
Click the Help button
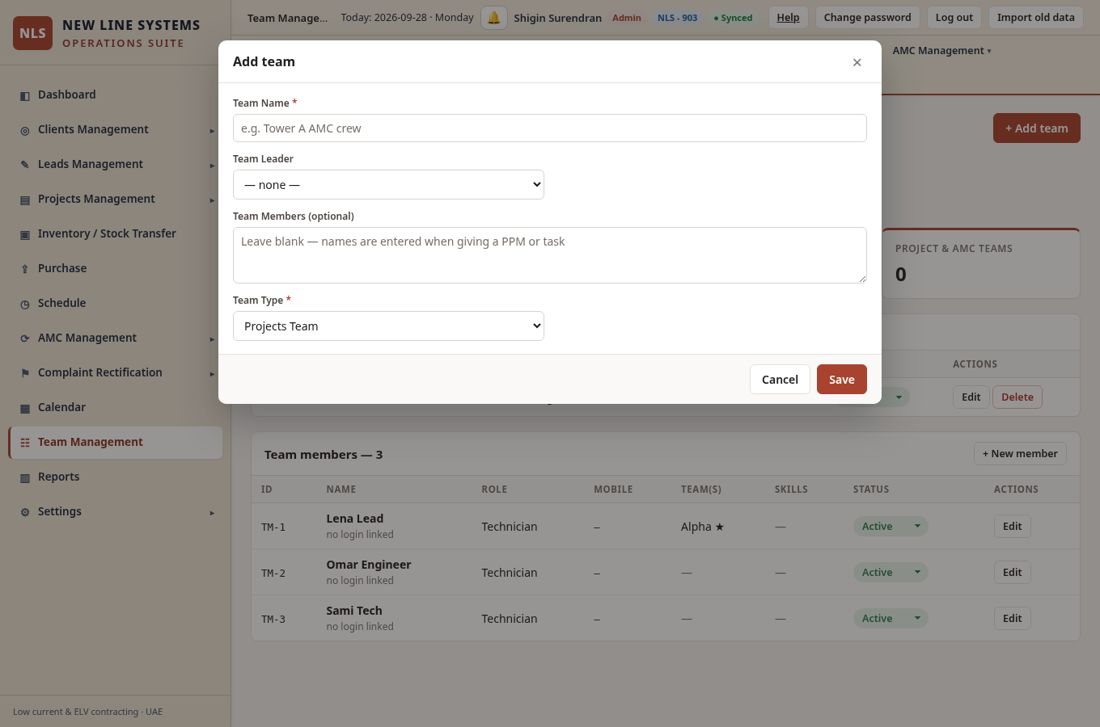(788, 18)
